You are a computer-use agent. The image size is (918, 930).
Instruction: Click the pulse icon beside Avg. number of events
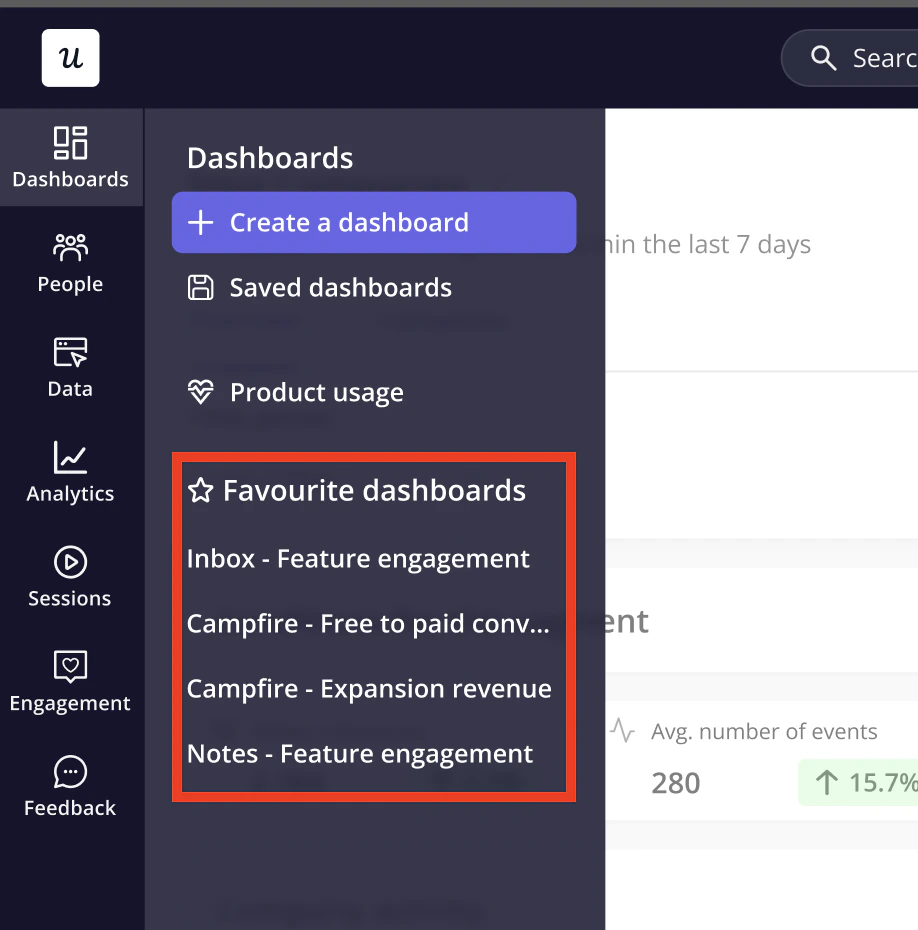click(x=623, y=730)
